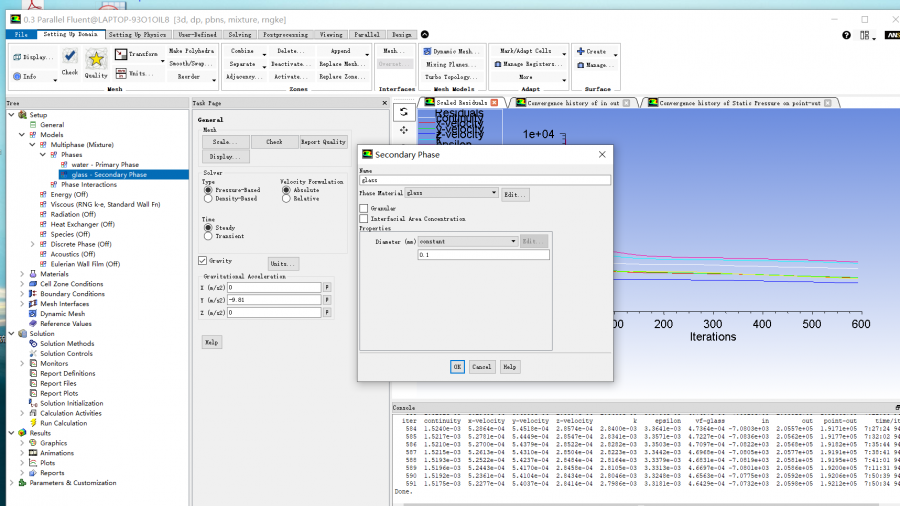Viewport: 900px width, 506px height.
Task: Click Edit next to Phase Material
Action: coord(515,194)
